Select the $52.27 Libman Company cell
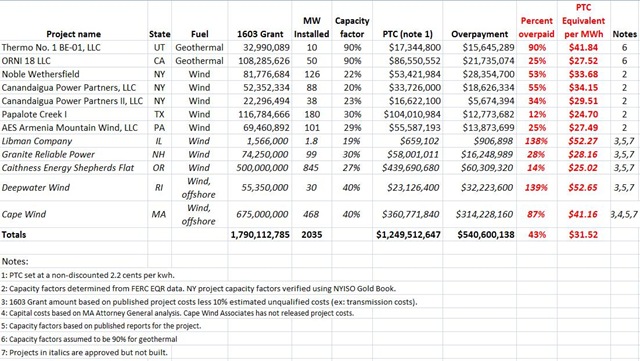 (x=583, y=141)
